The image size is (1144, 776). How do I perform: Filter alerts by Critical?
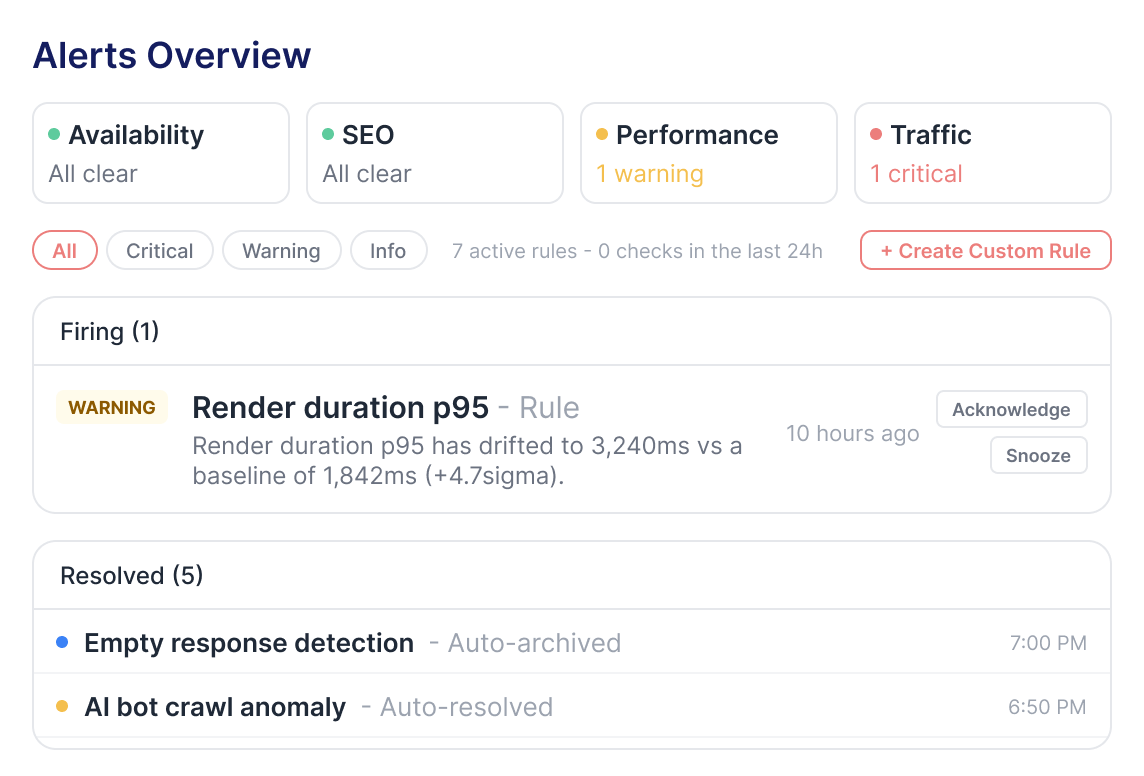[160, 250]
